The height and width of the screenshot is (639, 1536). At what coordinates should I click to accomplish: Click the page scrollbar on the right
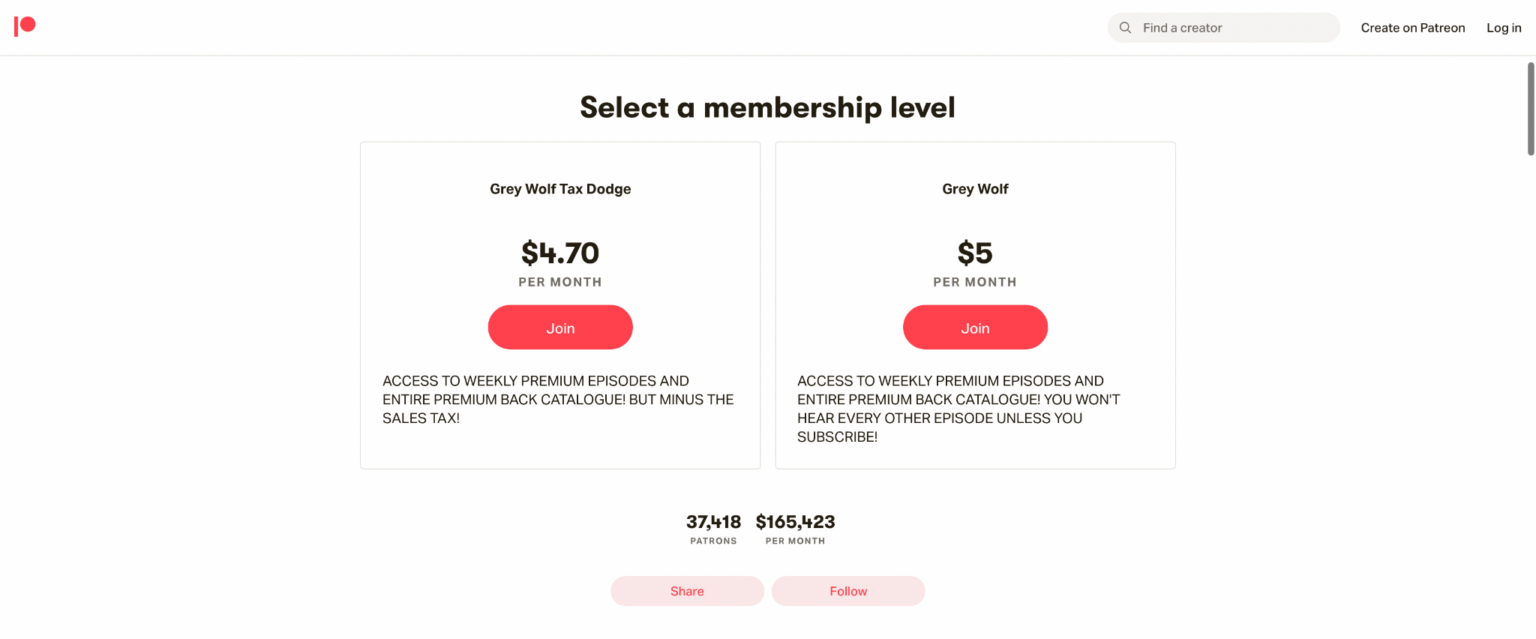tap(1529, 108)
